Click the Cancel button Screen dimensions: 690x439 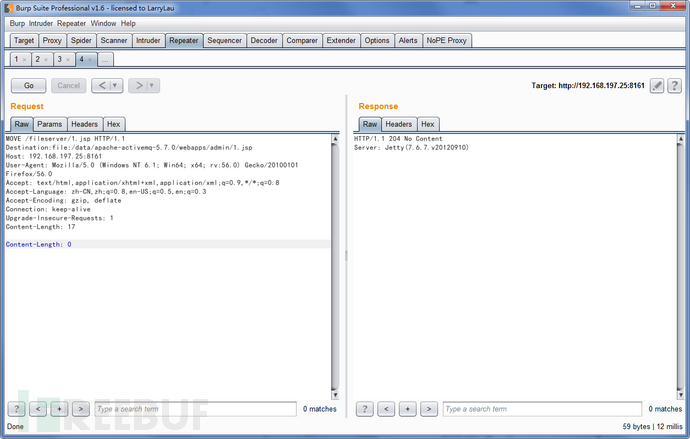(x=69, y=85)
